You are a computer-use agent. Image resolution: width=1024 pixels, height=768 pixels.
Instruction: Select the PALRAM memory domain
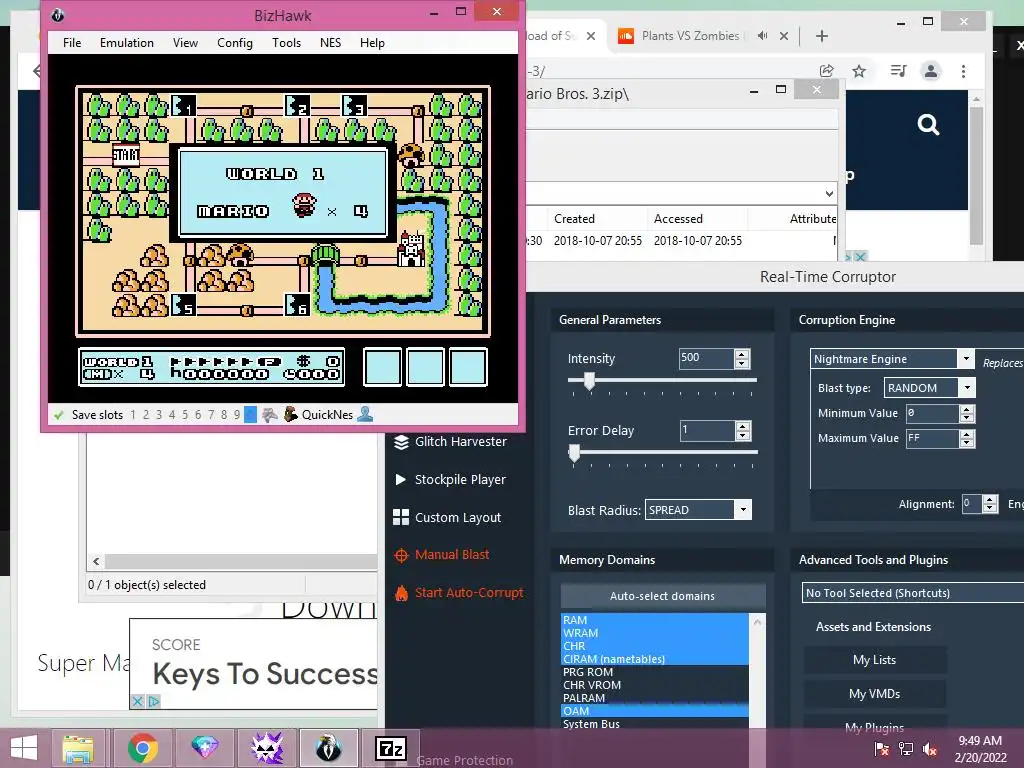[654, 698]
